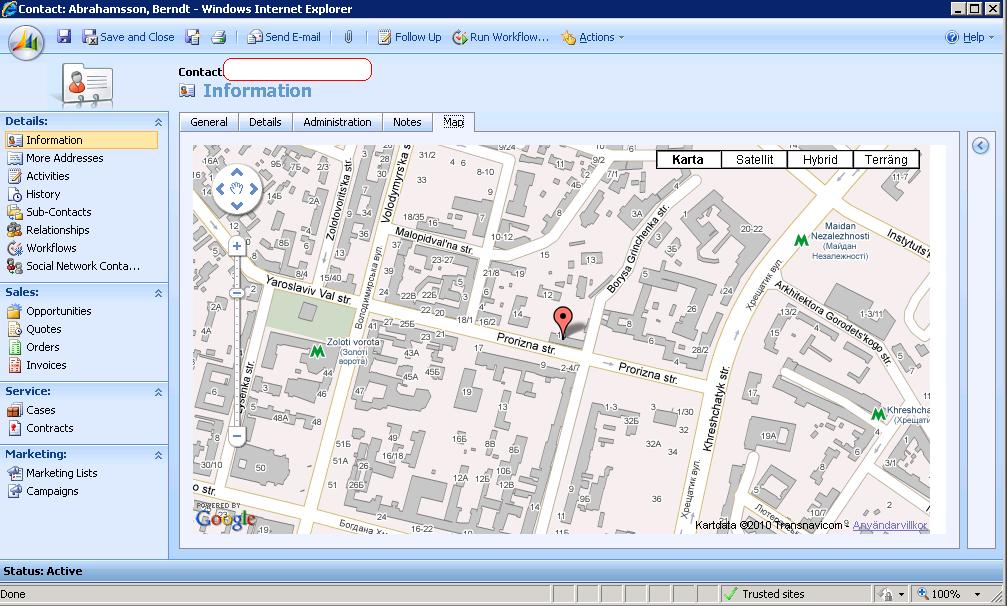The image size is (1007, 606).
Task: Open Sub-Contacts navigation item
Action: click(x=49, y=212)
